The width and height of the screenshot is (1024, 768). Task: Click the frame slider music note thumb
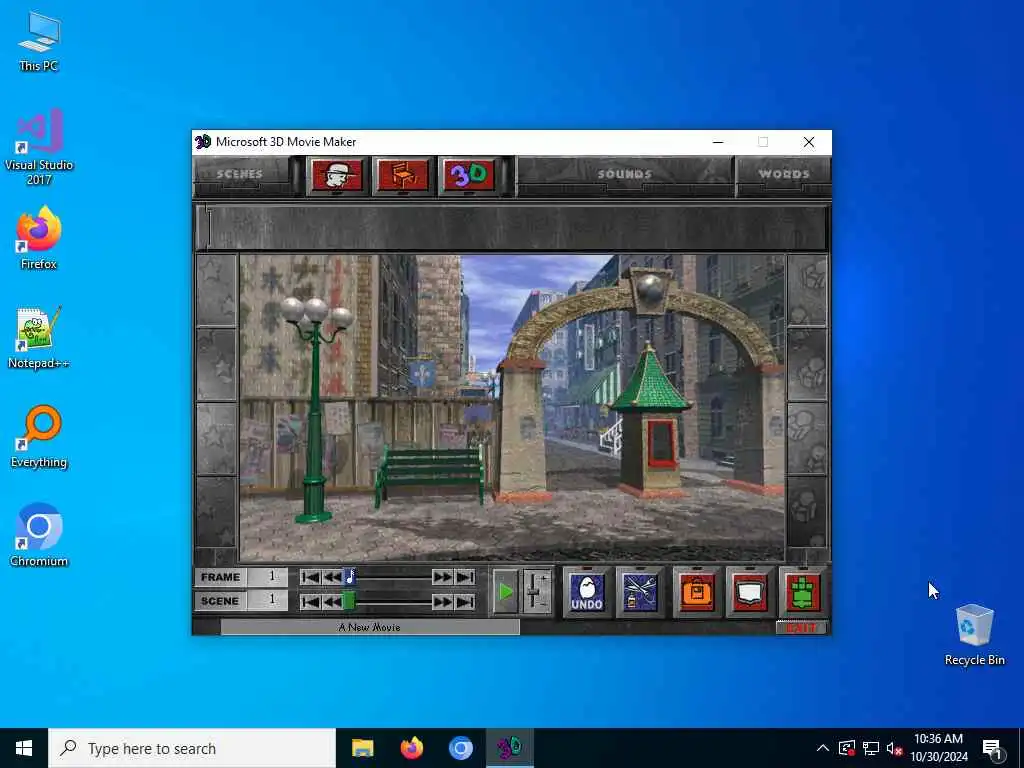pos(349,577)
